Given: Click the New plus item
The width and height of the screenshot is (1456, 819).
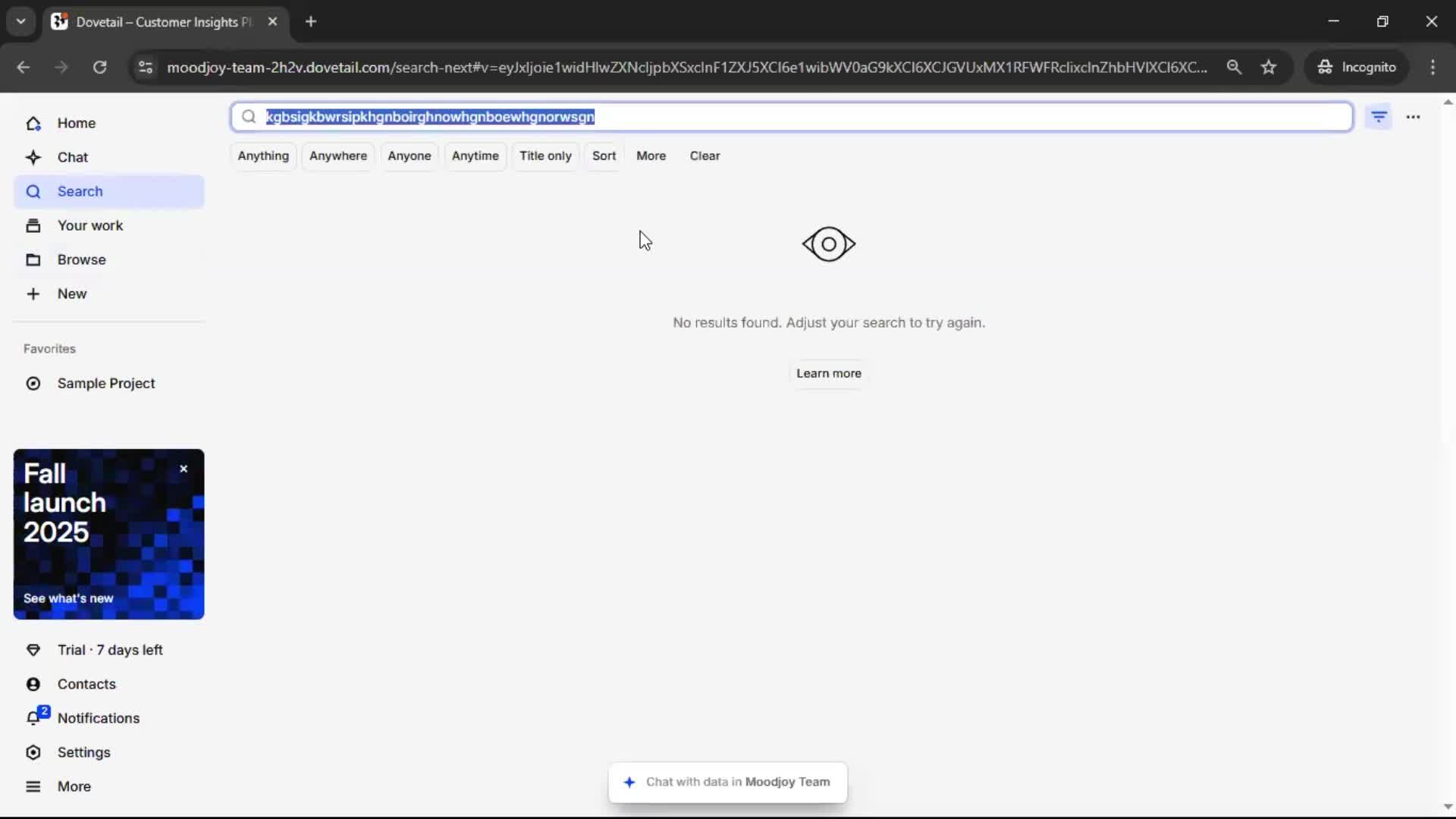Looking at the screenshot, I should [x=72, y=293].
